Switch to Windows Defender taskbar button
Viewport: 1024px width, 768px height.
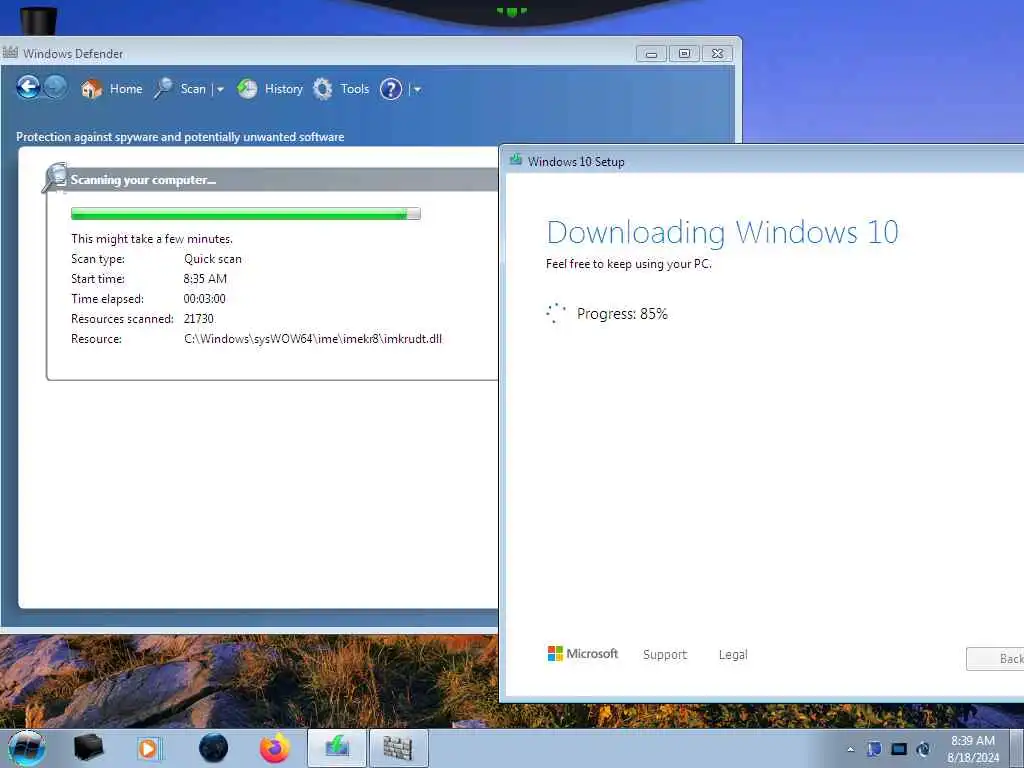coord(398,748)
